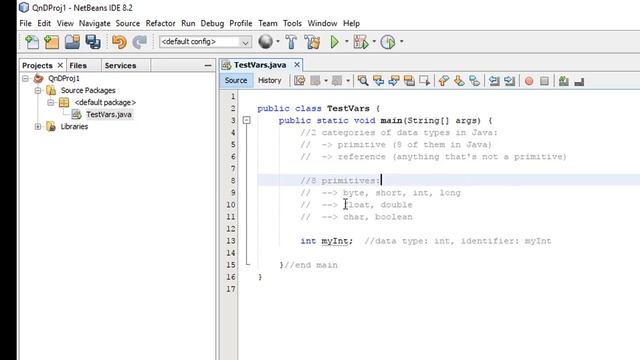Image resolution: width=640 pixels, height=360 pixels.
Task: Collapse the QnDProj1 project node
Action: pyautogui.click(x=25, y=78)
